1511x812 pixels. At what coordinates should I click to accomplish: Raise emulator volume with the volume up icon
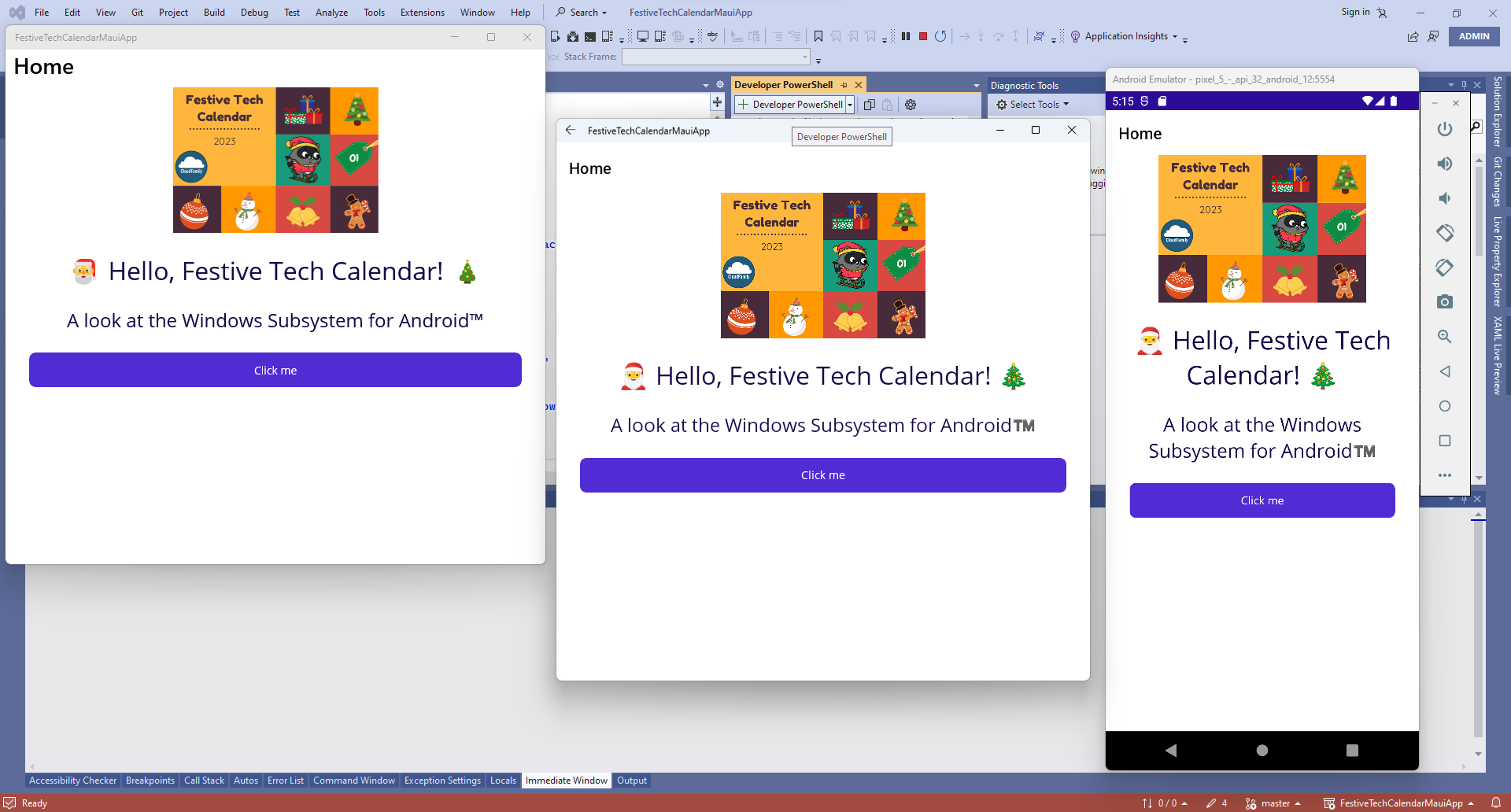tap(1445, 164)
